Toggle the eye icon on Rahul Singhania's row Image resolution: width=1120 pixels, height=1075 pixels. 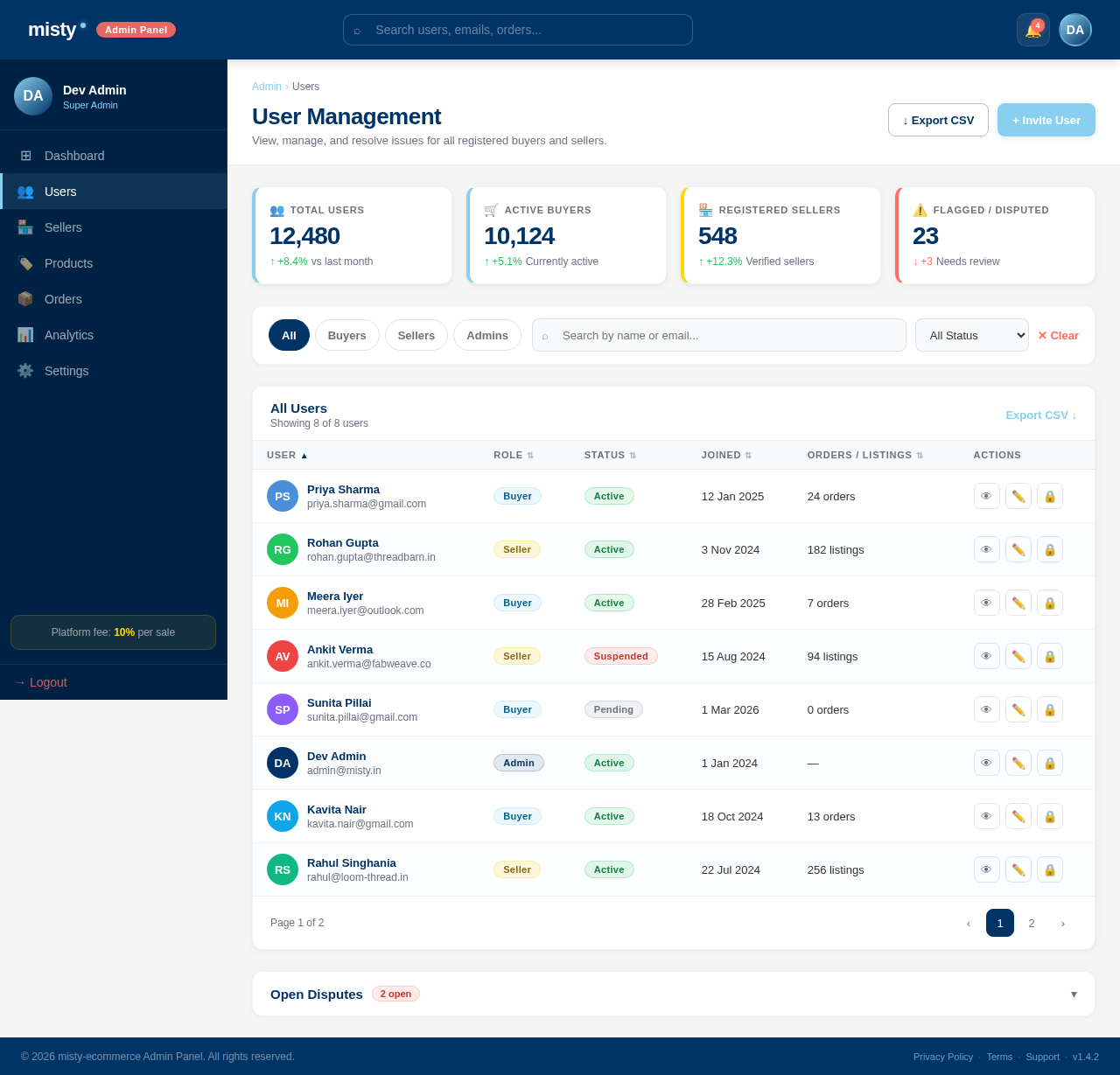tap(986, 869)
